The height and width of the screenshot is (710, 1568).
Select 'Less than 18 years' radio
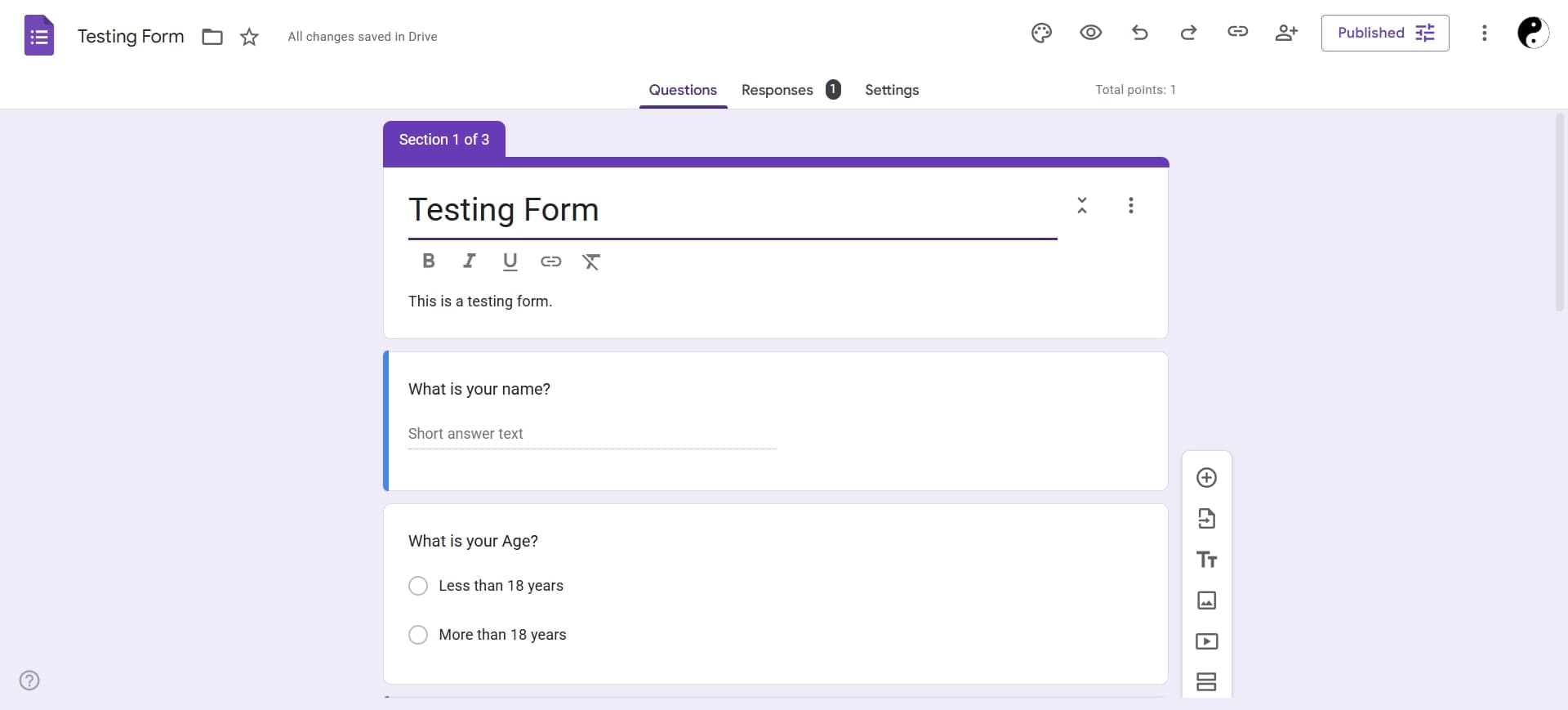point(417,586)
